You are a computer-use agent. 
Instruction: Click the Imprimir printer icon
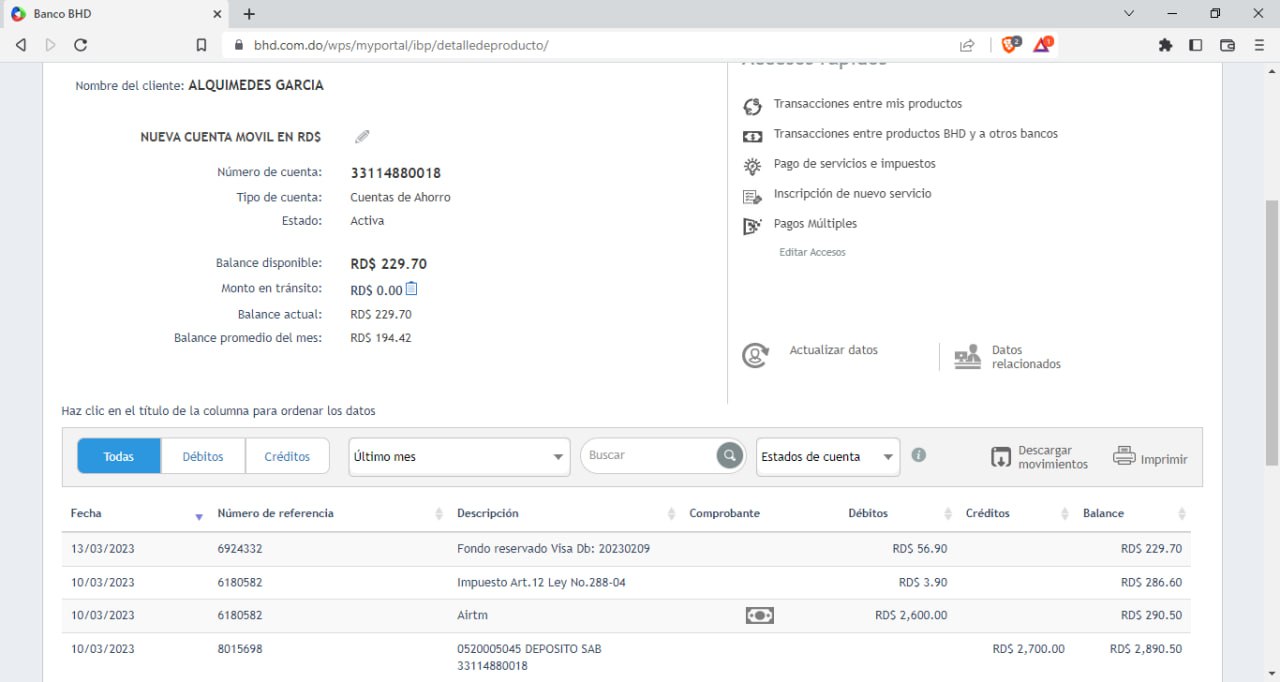coord(1124,457)
